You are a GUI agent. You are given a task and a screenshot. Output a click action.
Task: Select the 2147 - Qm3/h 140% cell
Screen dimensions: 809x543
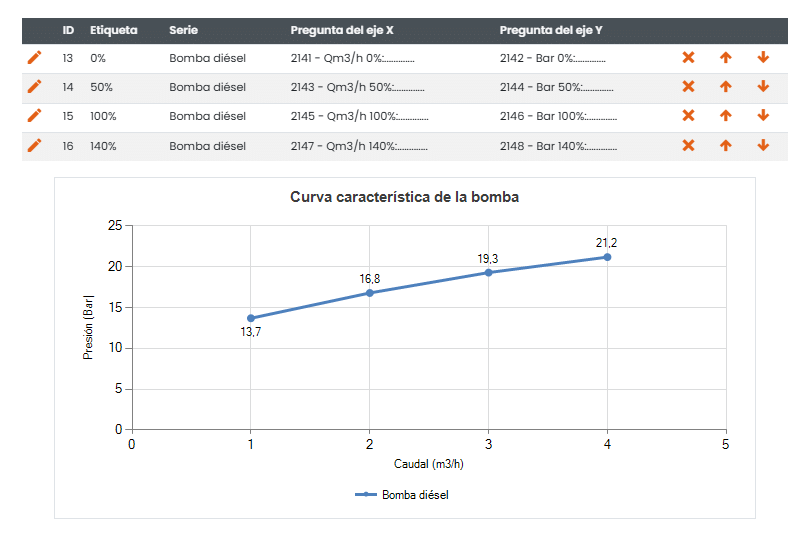pyautogui.click(x=359, y=146)
